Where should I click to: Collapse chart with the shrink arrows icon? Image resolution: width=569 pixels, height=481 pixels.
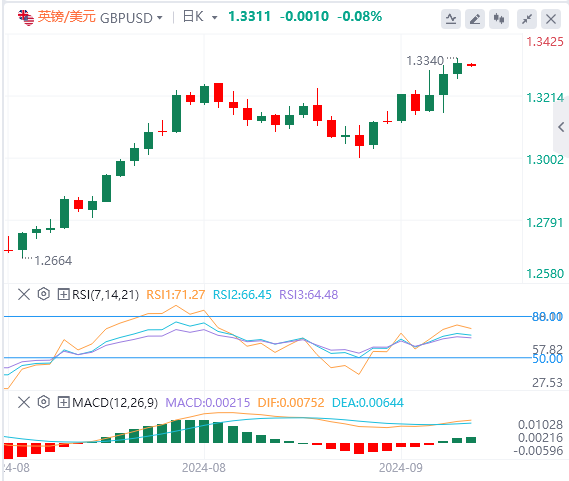tap(527, 19)
